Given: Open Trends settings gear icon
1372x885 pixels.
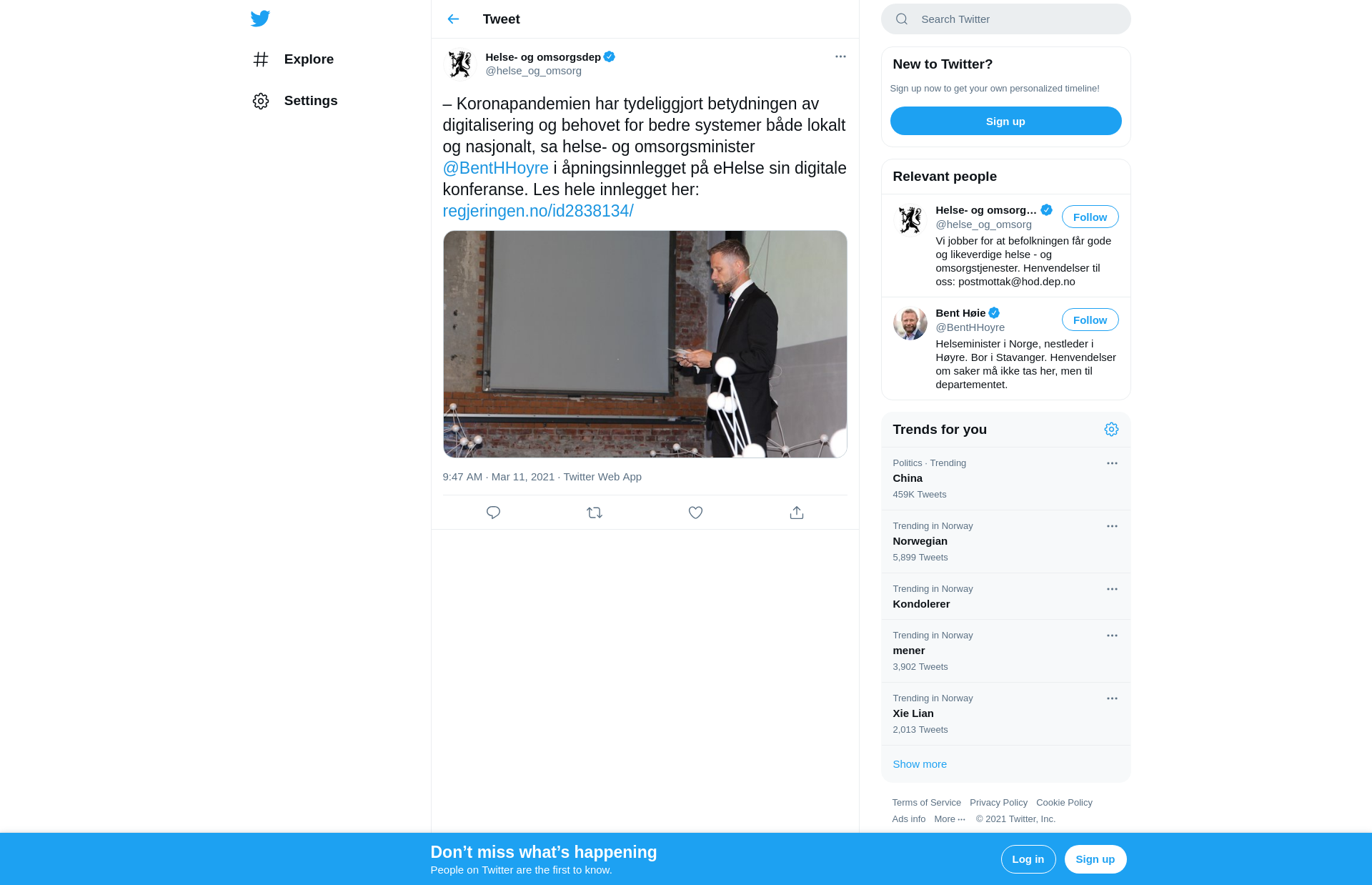Looking at the screenshot, I should [x=1111, y=430].
